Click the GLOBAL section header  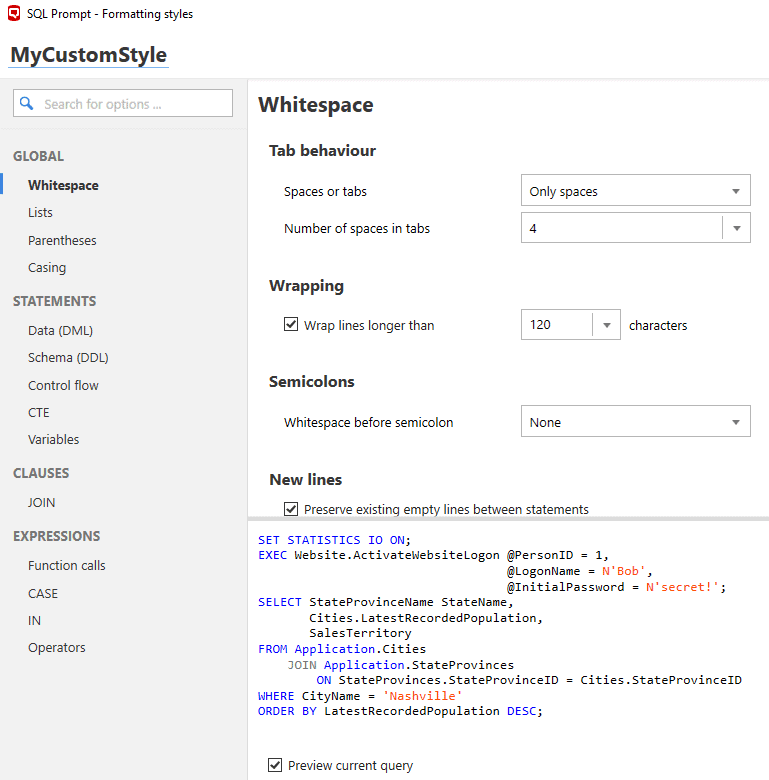tap(38, 156)
